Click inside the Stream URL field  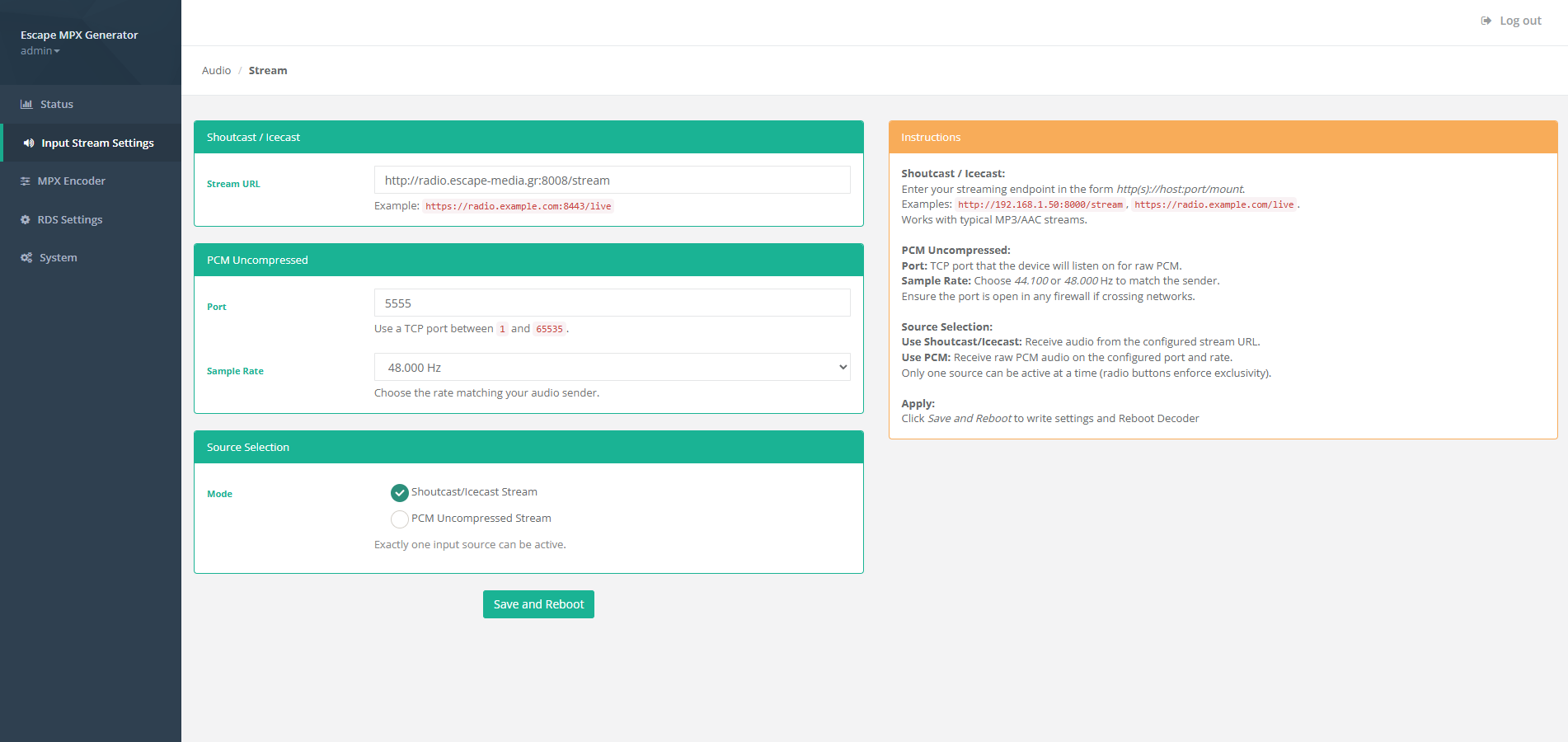612,180
